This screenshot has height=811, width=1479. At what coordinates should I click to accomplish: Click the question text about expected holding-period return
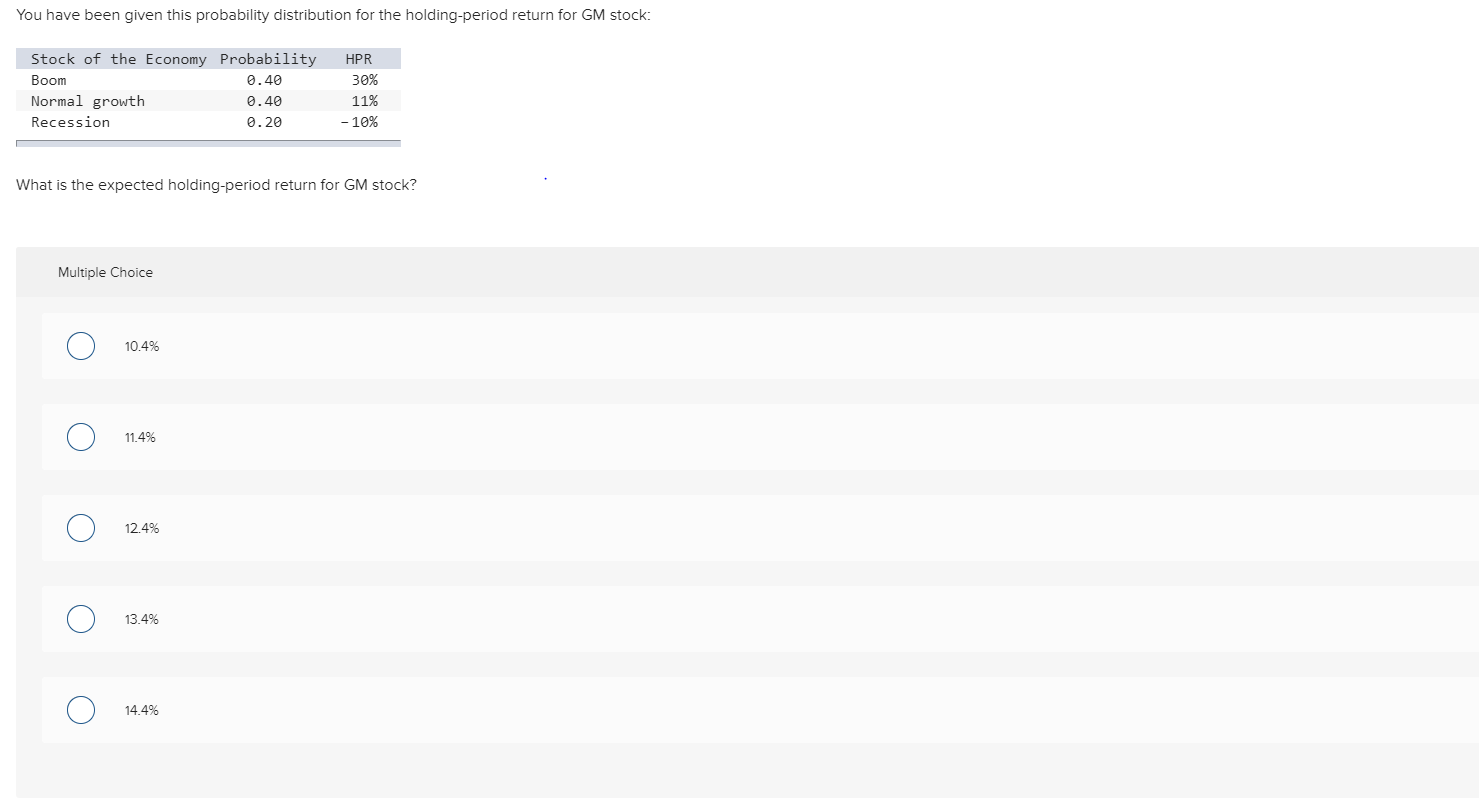[216, 184]
